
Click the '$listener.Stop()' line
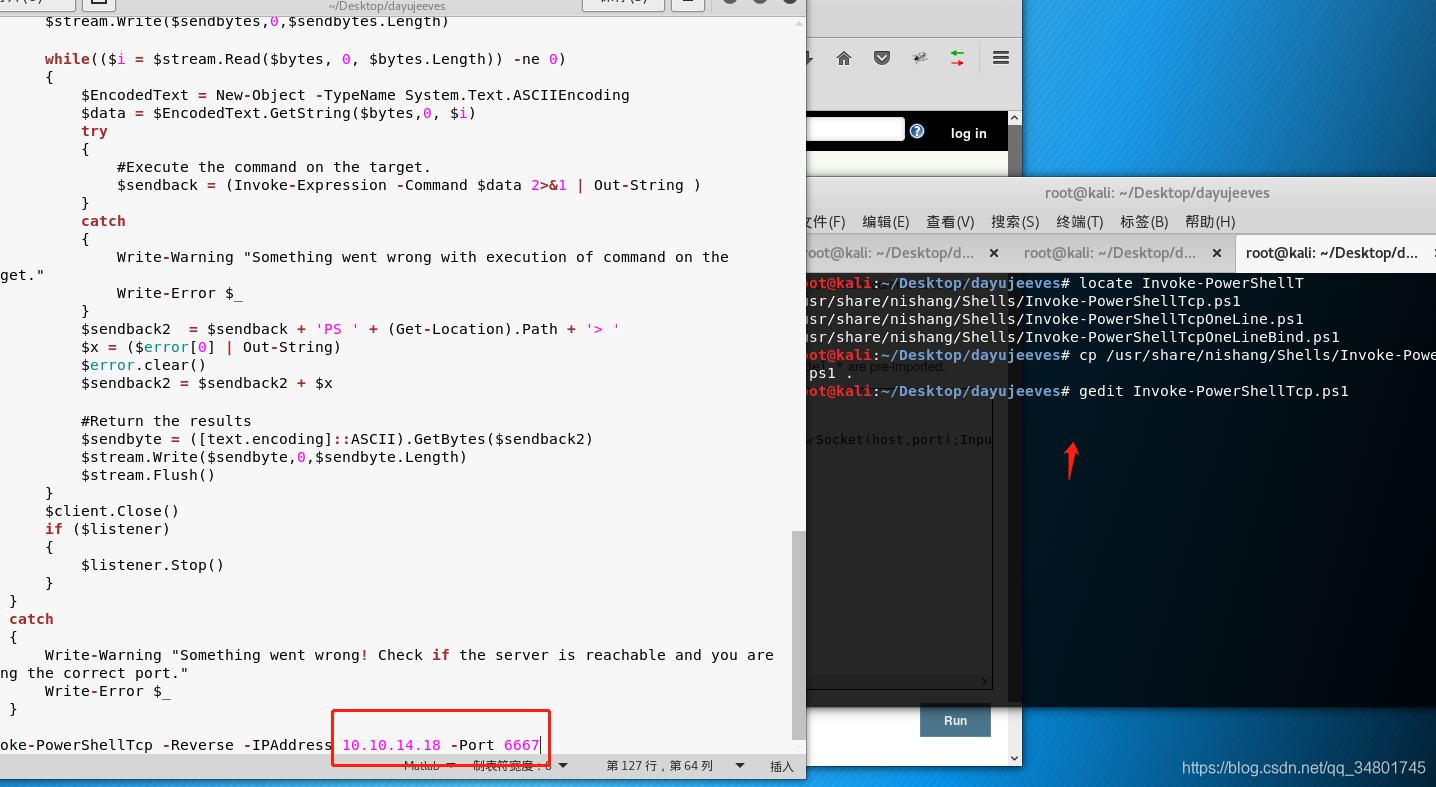tap(153, 565)
